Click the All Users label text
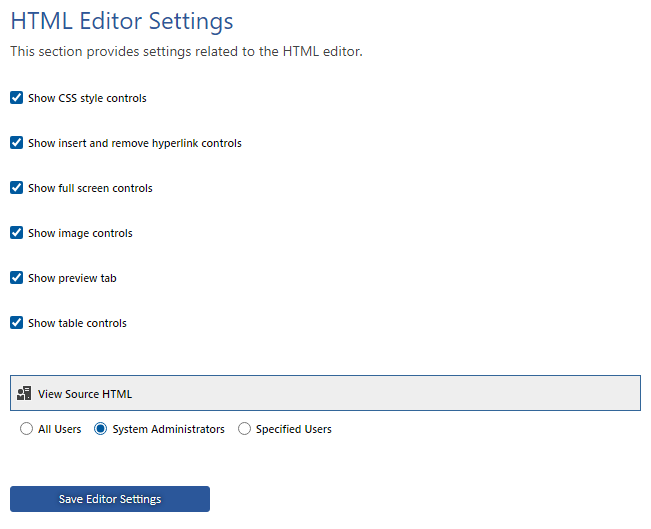Image resolution: width=651 pixels, height=529 pixels. (x=59, y=429)
